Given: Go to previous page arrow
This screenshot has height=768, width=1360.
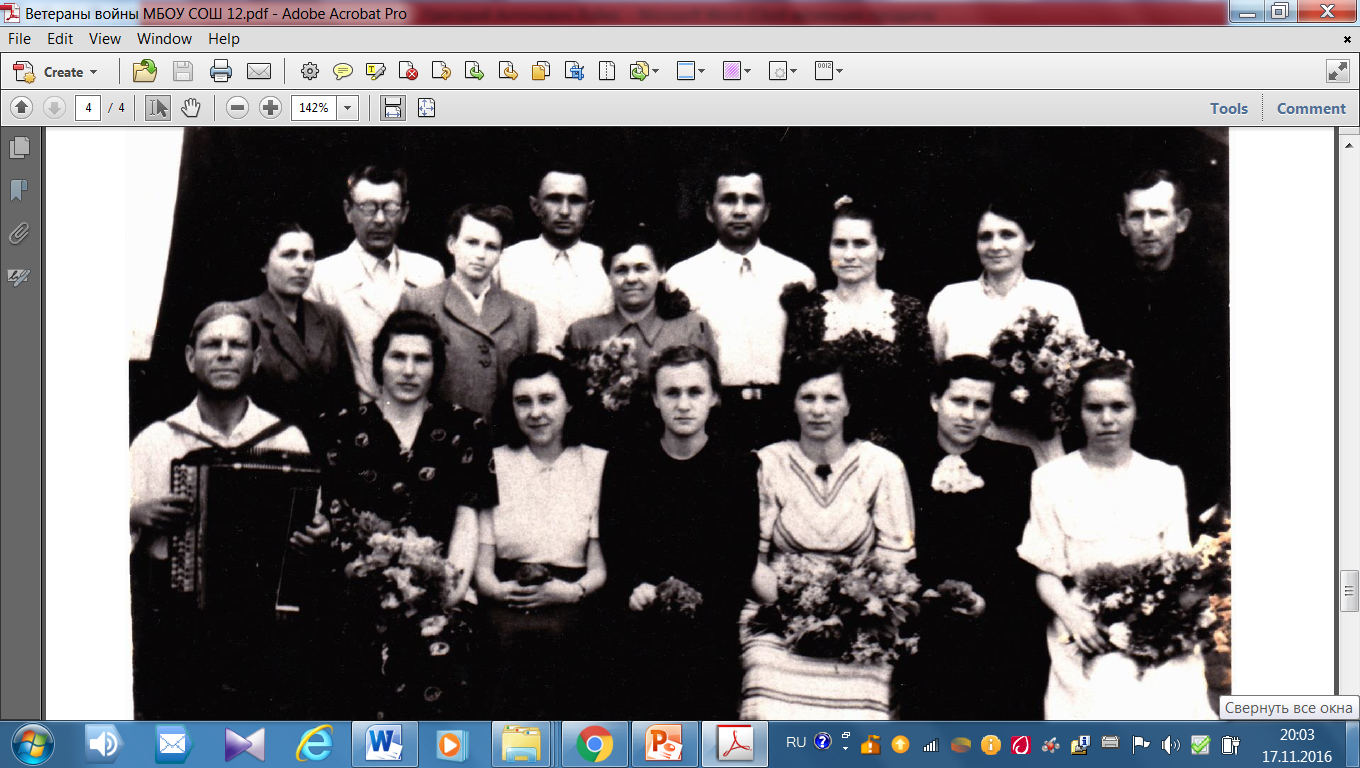Looking at the screenshot, I should pos(22,108).
